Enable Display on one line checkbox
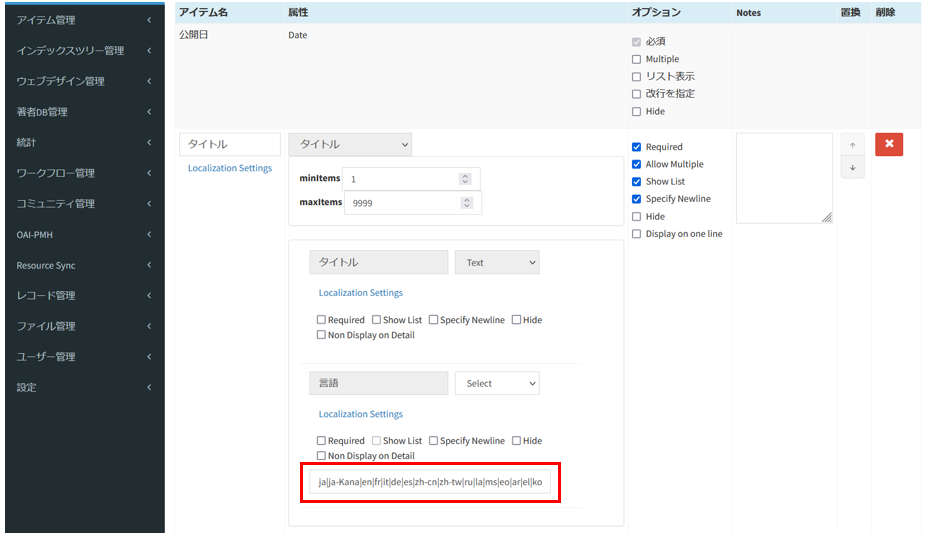 click(637, 234)
